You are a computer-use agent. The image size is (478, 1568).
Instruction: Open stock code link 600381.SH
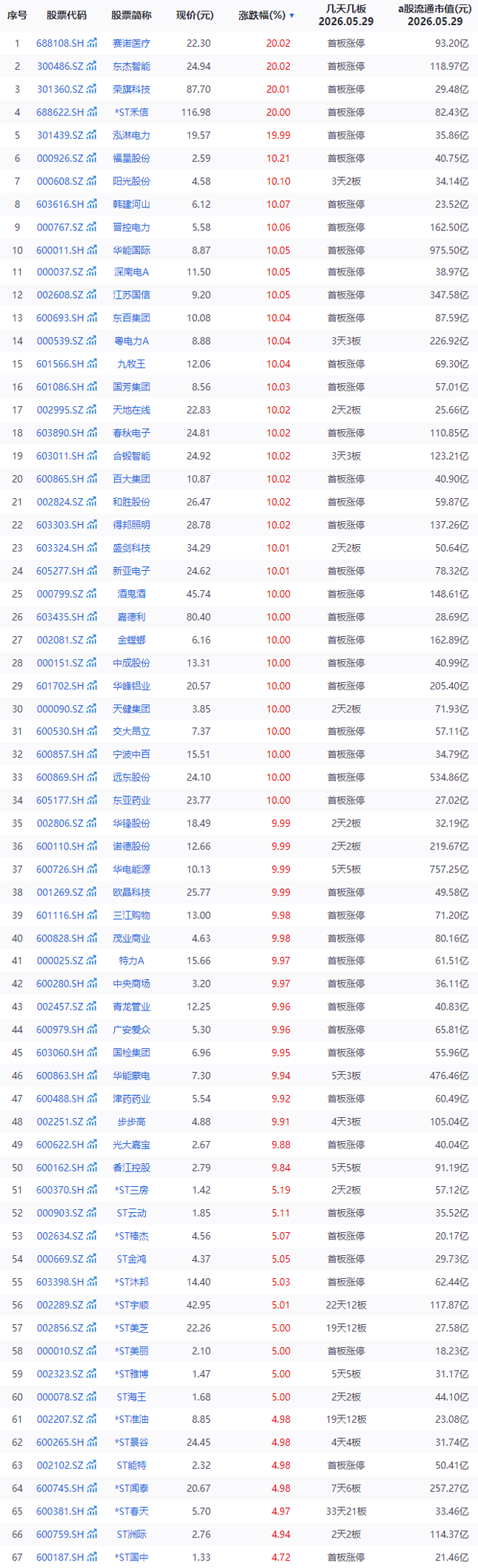[60, 1511]
